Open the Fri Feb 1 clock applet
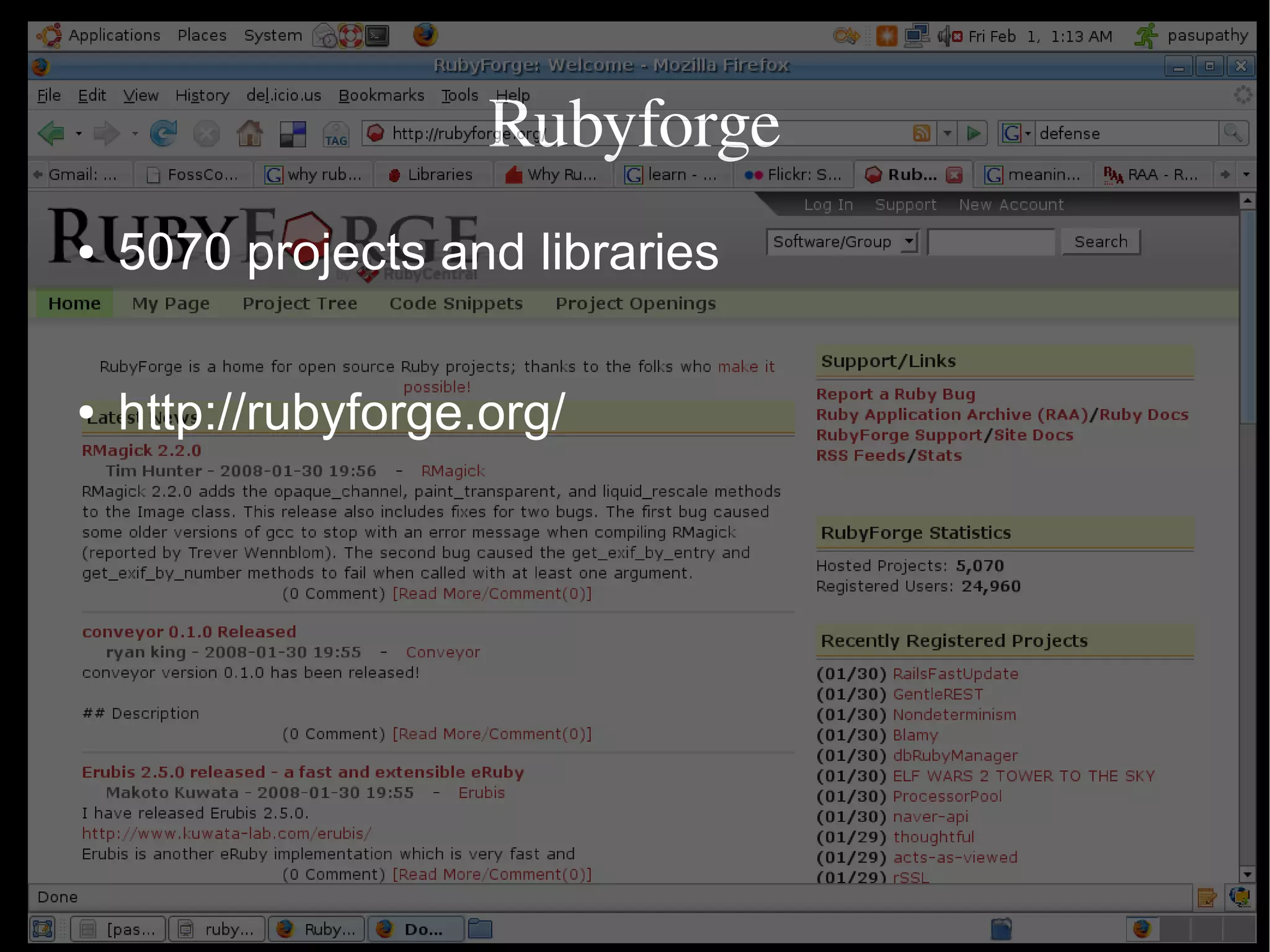The image size is (1270, 952). tap(1041, 37)
